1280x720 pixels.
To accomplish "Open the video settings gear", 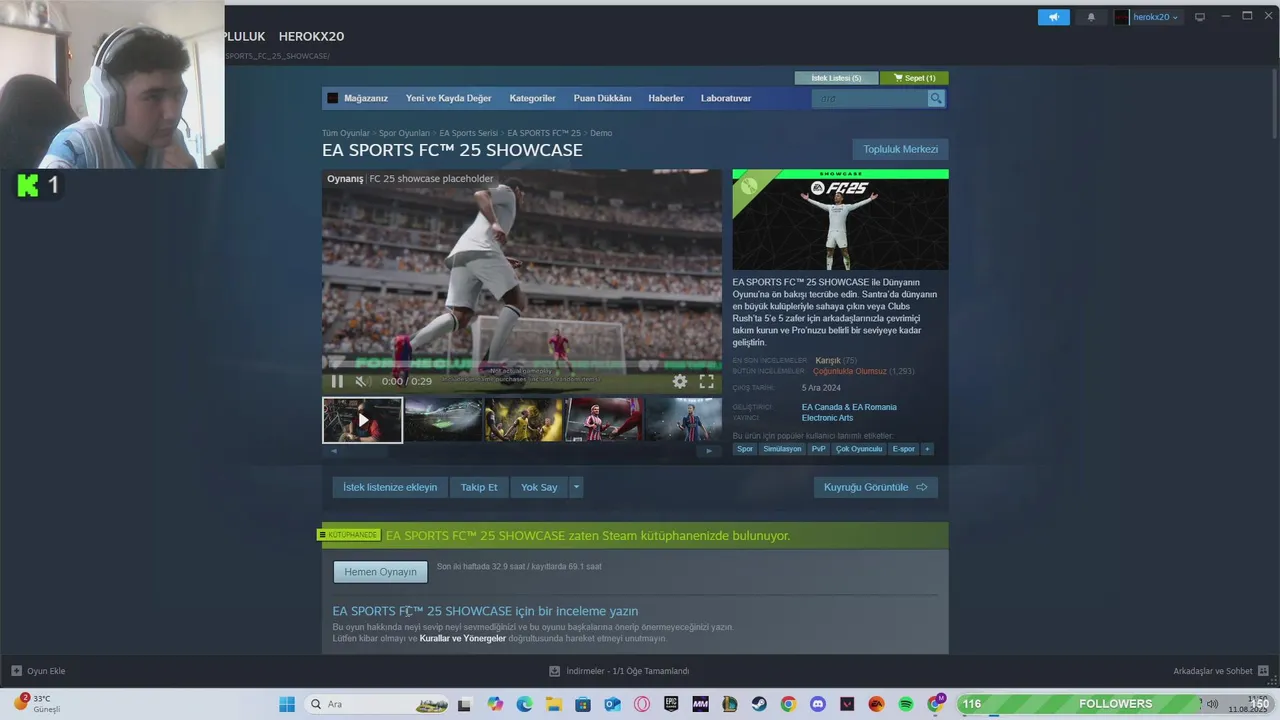I will pos(680,381).
